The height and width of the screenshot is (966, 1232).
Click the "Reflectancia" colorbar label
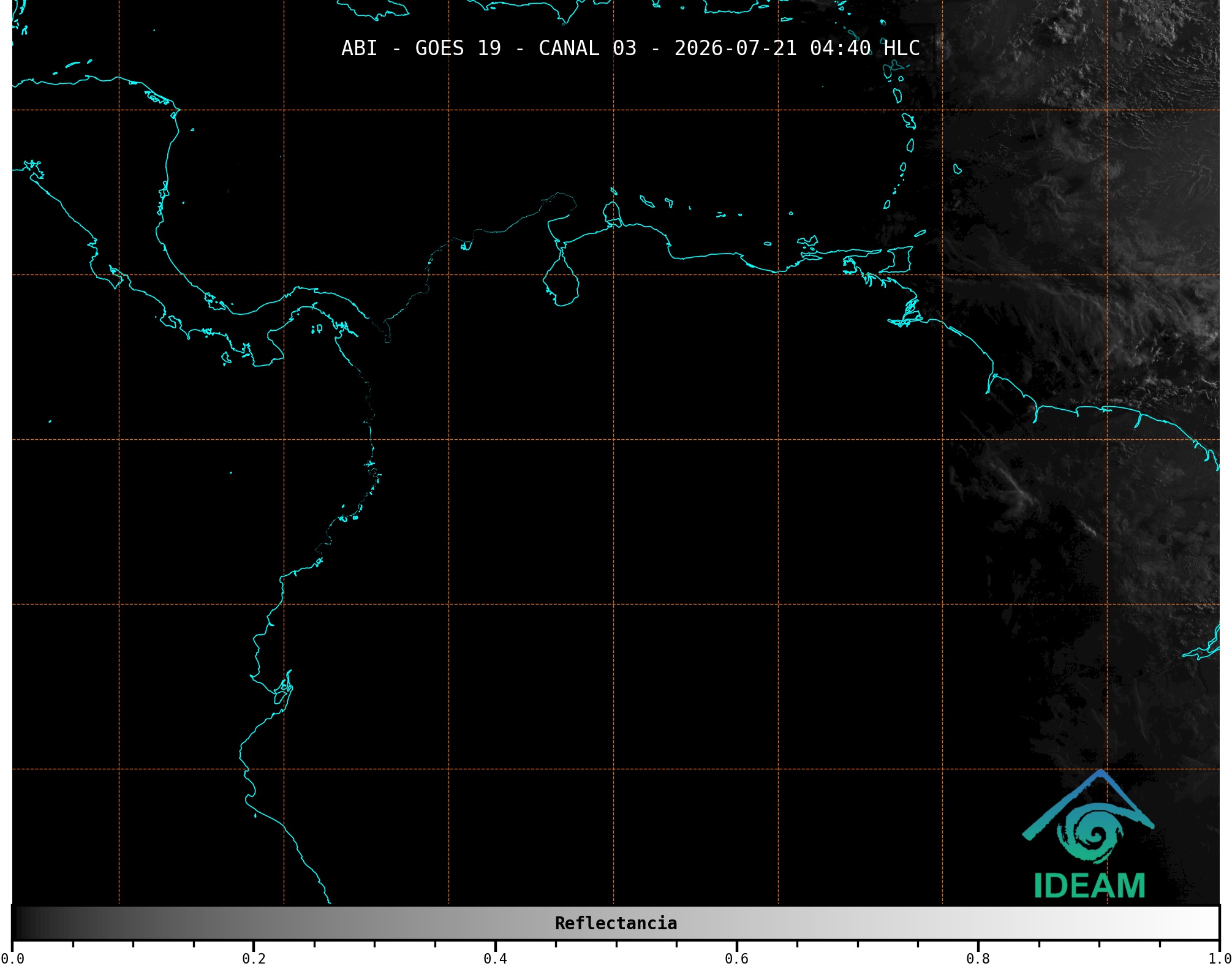tap(616, 923)
